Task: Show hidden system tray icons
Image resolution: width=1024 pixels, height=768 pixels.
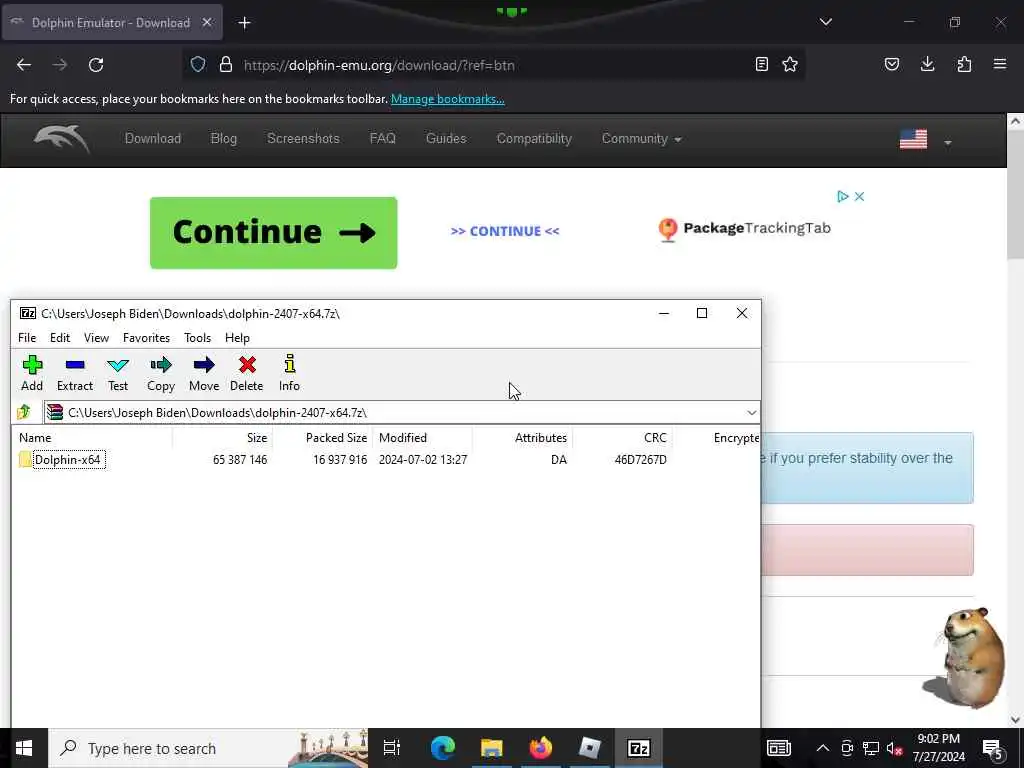Action: (x=823, y=748)
